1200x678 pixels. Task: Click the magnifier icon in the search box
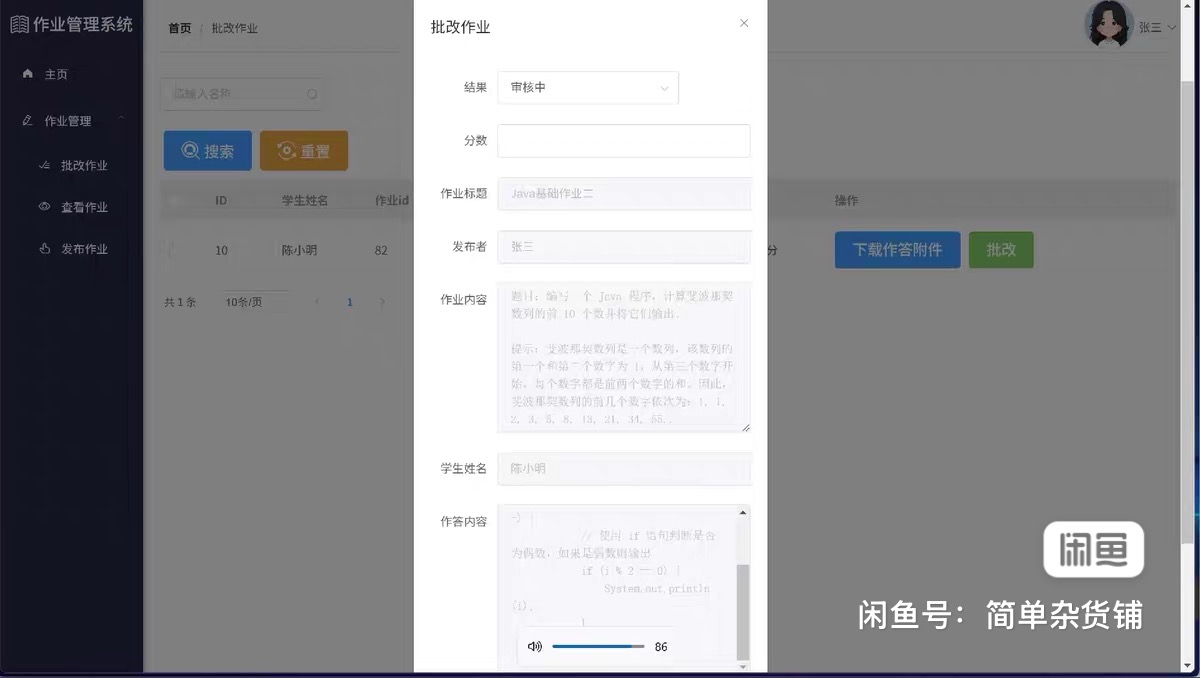pyautogui.click(x=312, y=95)
